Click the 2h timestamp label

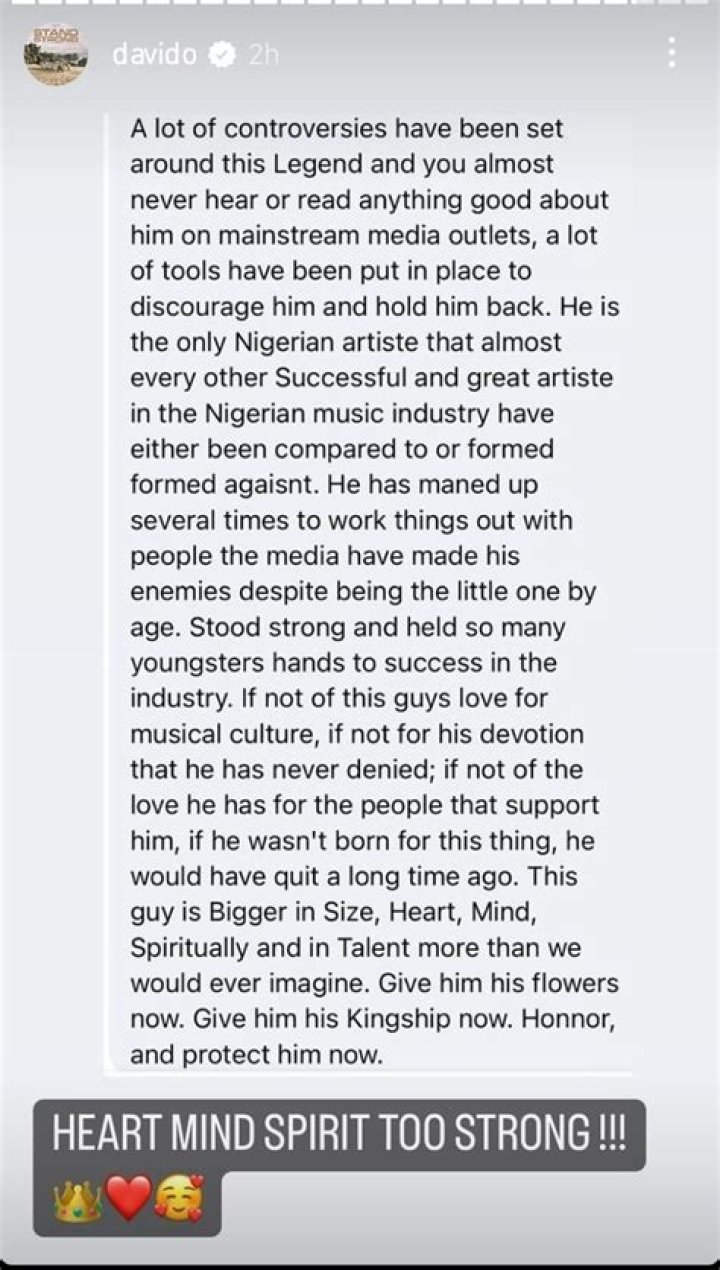(x=263, y=56)
